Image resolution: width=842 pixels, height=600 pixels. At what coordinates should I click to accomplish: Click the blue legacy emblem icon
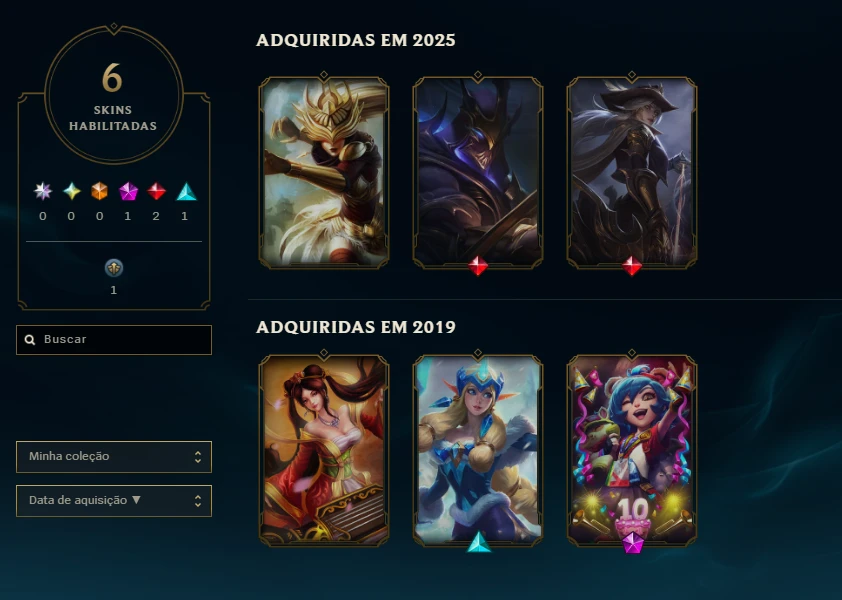click(x=113, y=268)
